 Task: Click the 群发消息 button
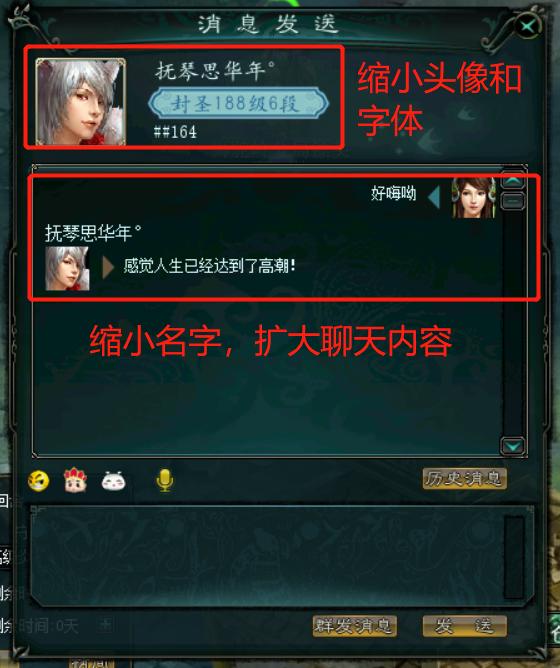click(354, 626)
